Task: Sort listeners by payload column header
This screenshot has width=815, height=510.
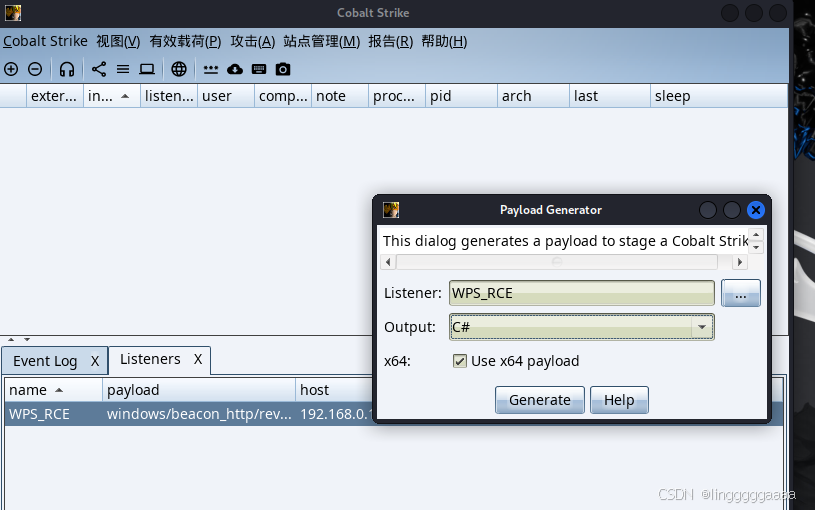Action: (199, 390)
